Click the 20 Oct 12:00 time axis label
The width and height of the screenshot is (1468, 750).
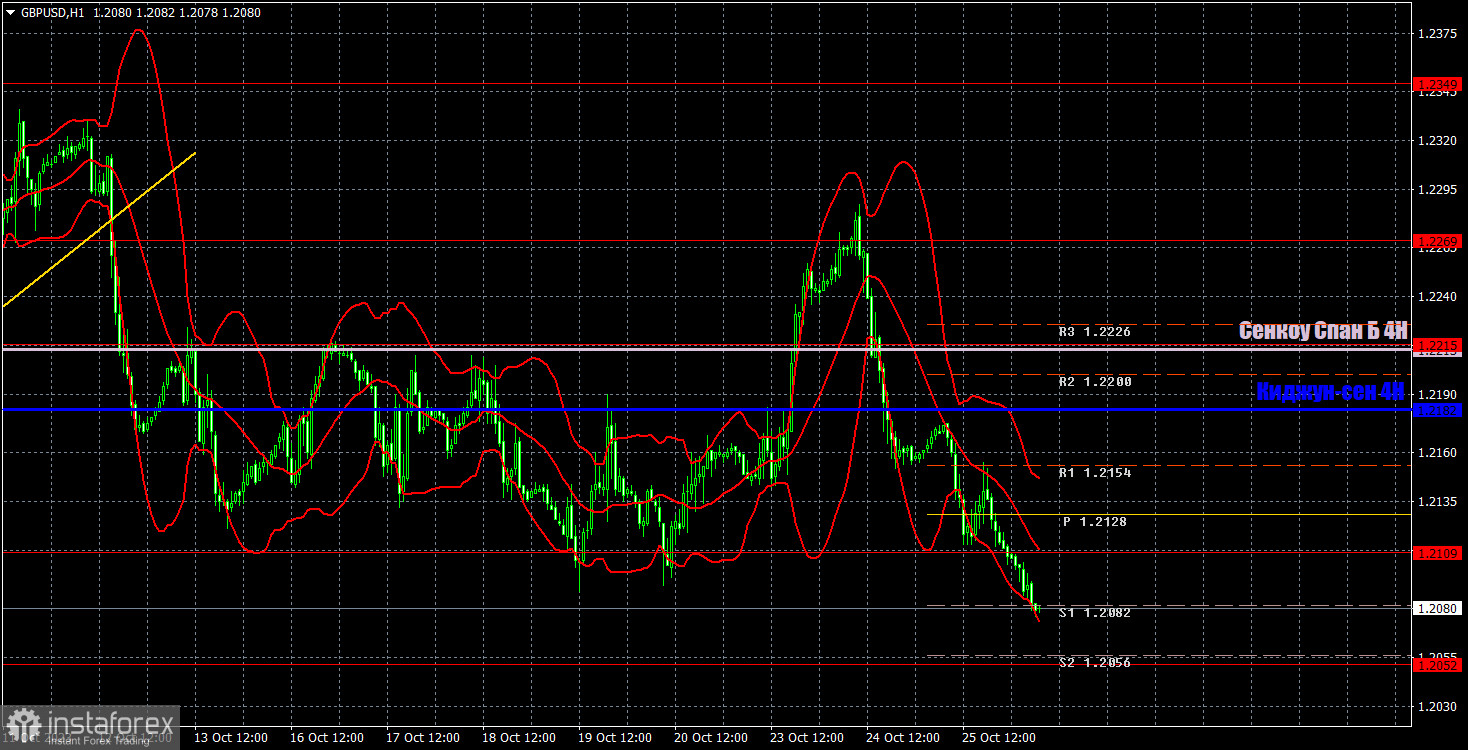click(711, 738)
